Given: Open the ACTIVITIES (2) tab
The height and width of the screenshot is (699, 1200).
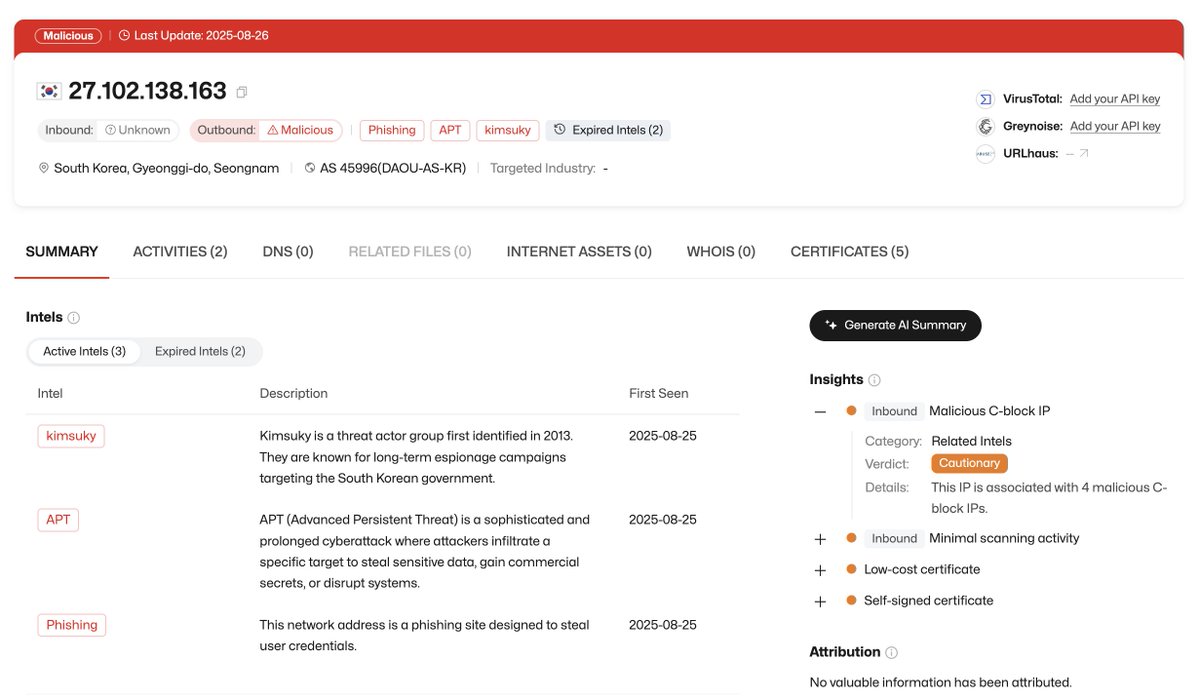Looking at the screenshot, I should 180,252.
